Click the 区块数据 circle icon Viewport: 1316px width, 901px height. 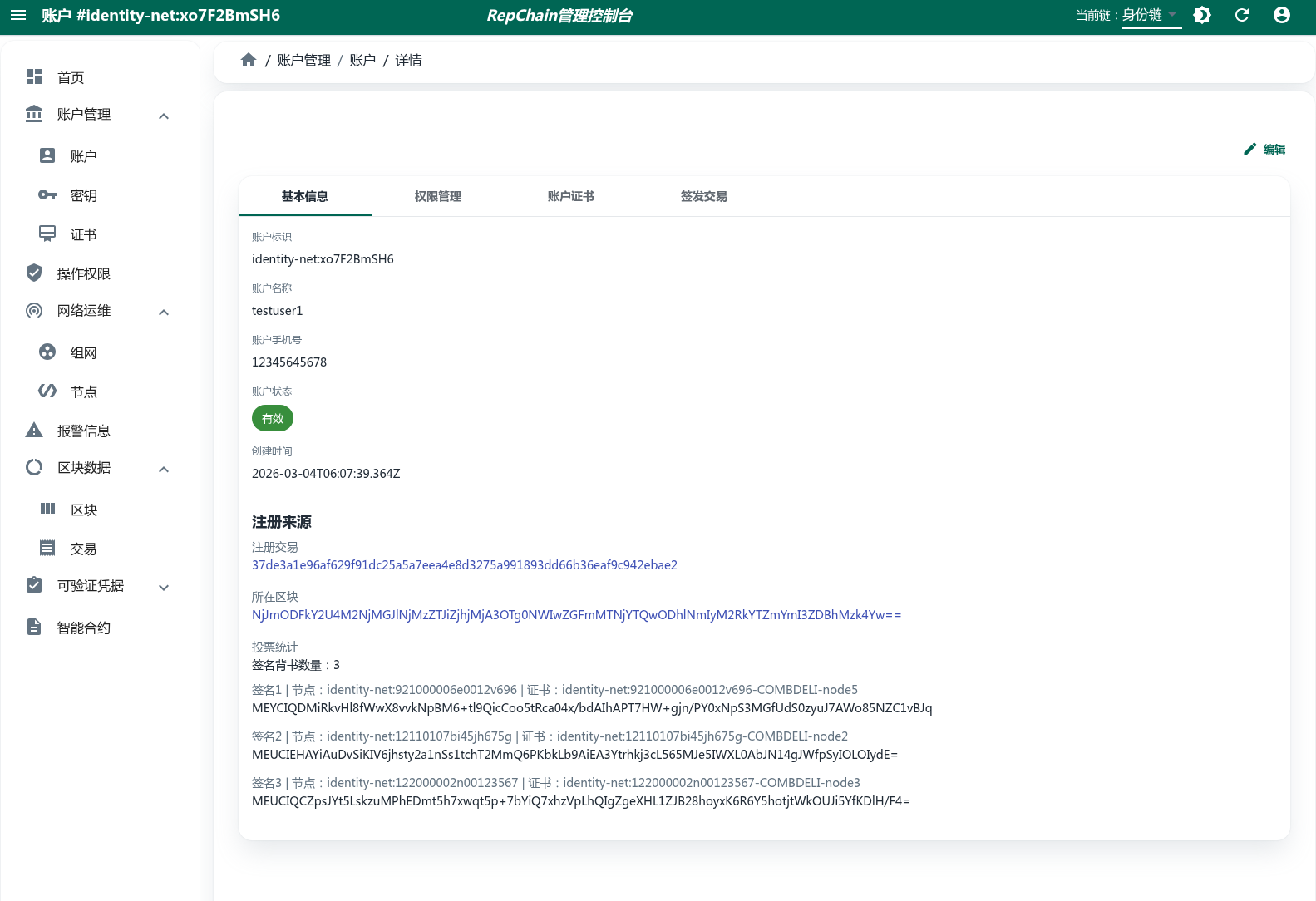coord(34,467)
